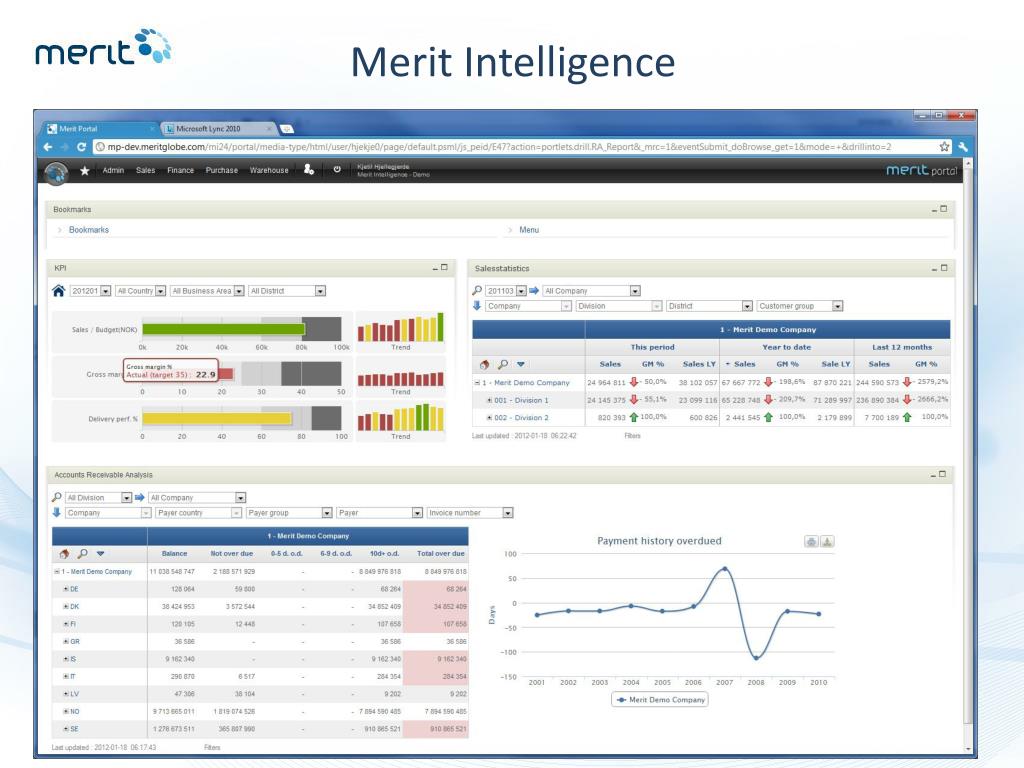This screenshot has width=1024, height=768.
Task: Open the browser wrench menu
Action: 963,147
